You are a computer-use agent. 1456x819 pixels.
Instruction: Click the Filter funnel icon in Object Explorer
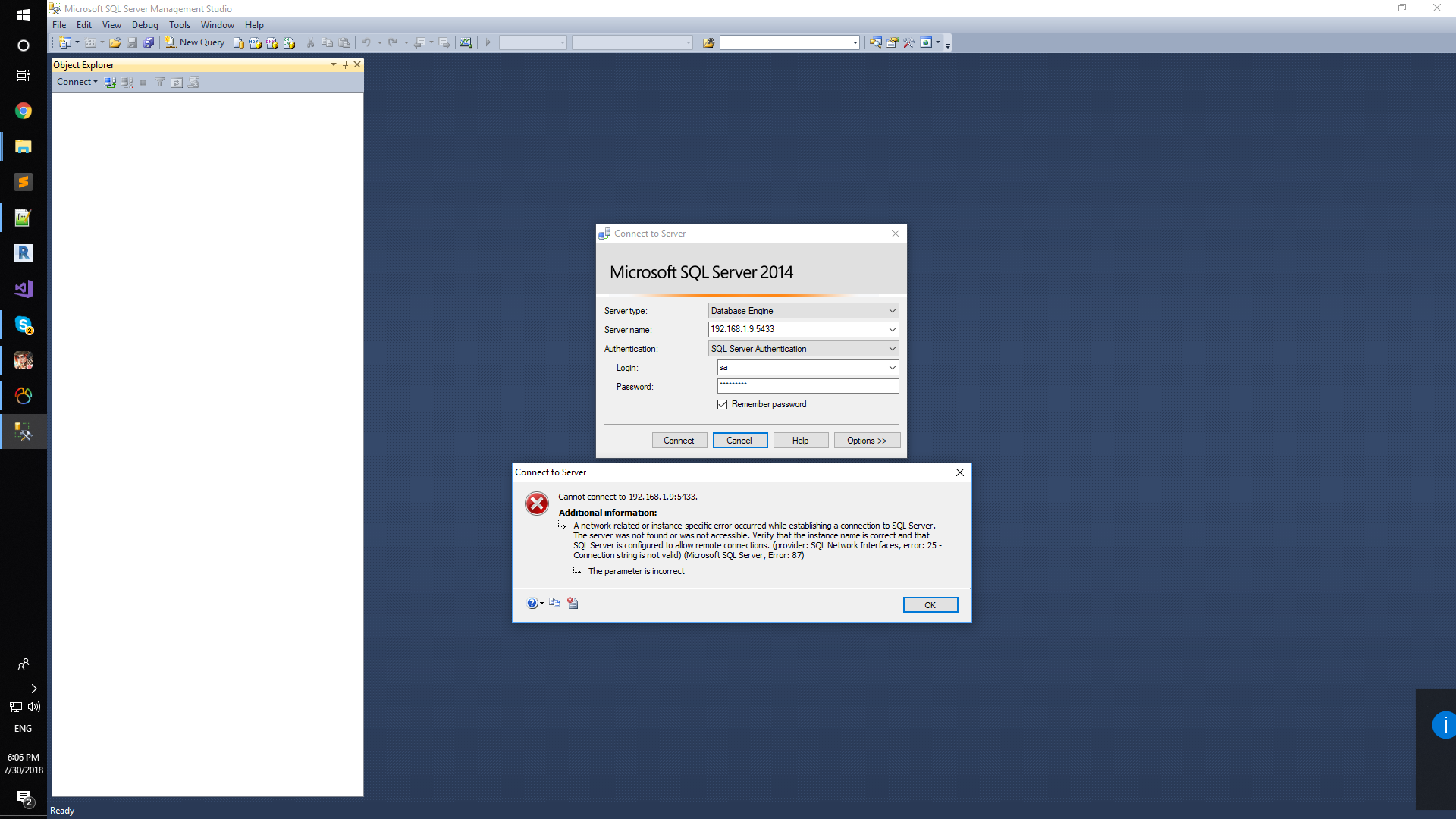click(x=160, y=82)
